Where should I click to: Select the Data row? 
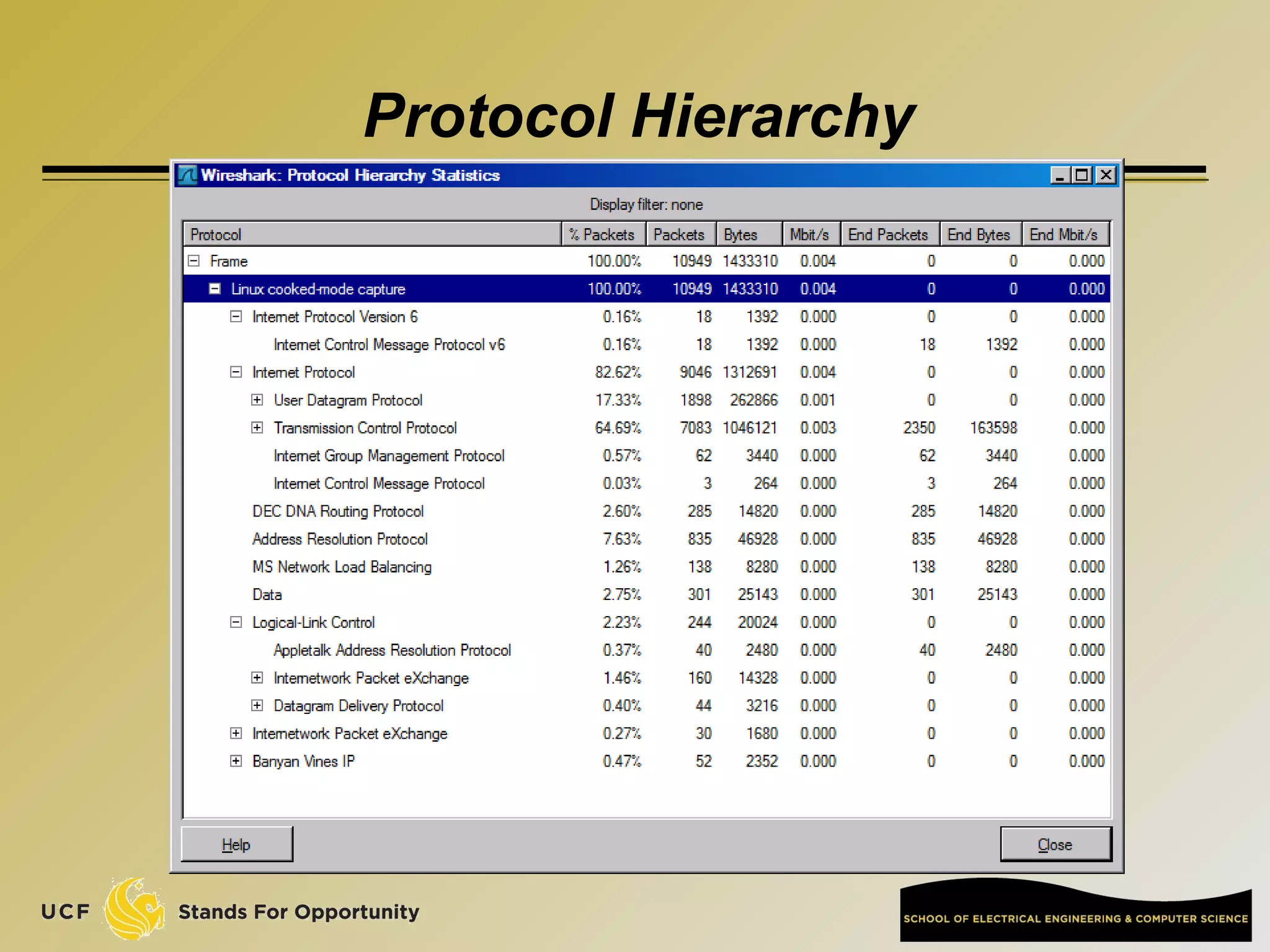coord(647,594)
